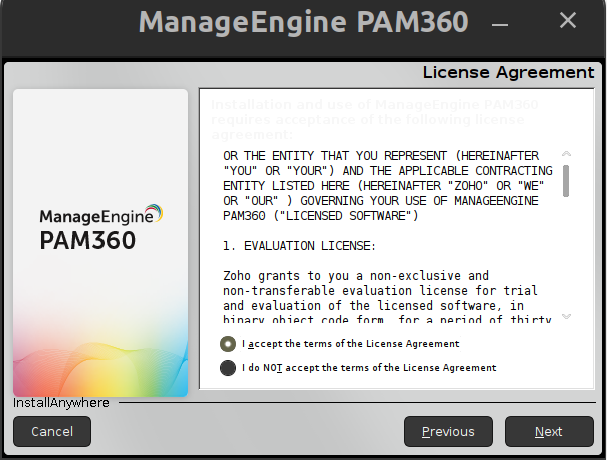Click the 'License Agreement' heading
Viewport: 607px width, 460px height.
coord(508,72)
